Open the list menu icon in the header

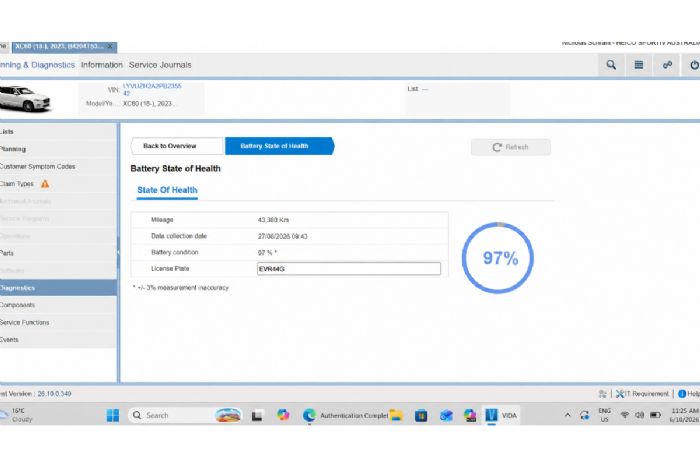pos(639,65)
